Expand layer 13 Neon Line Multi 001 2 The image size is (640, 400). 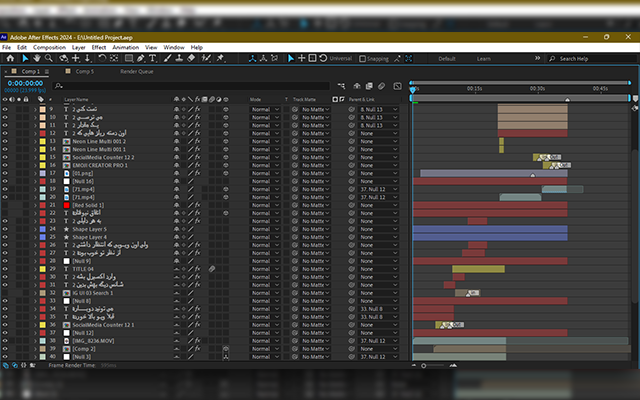[x=35, y=141]
